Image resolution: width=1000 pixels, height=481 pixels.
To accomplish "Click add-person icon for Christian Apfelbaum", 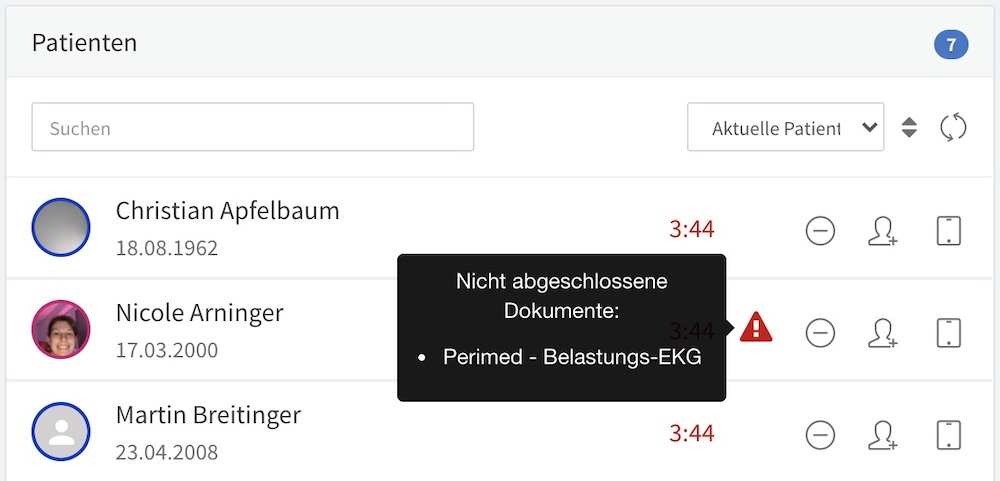I will pyautogui.click(x=883, y=231).
